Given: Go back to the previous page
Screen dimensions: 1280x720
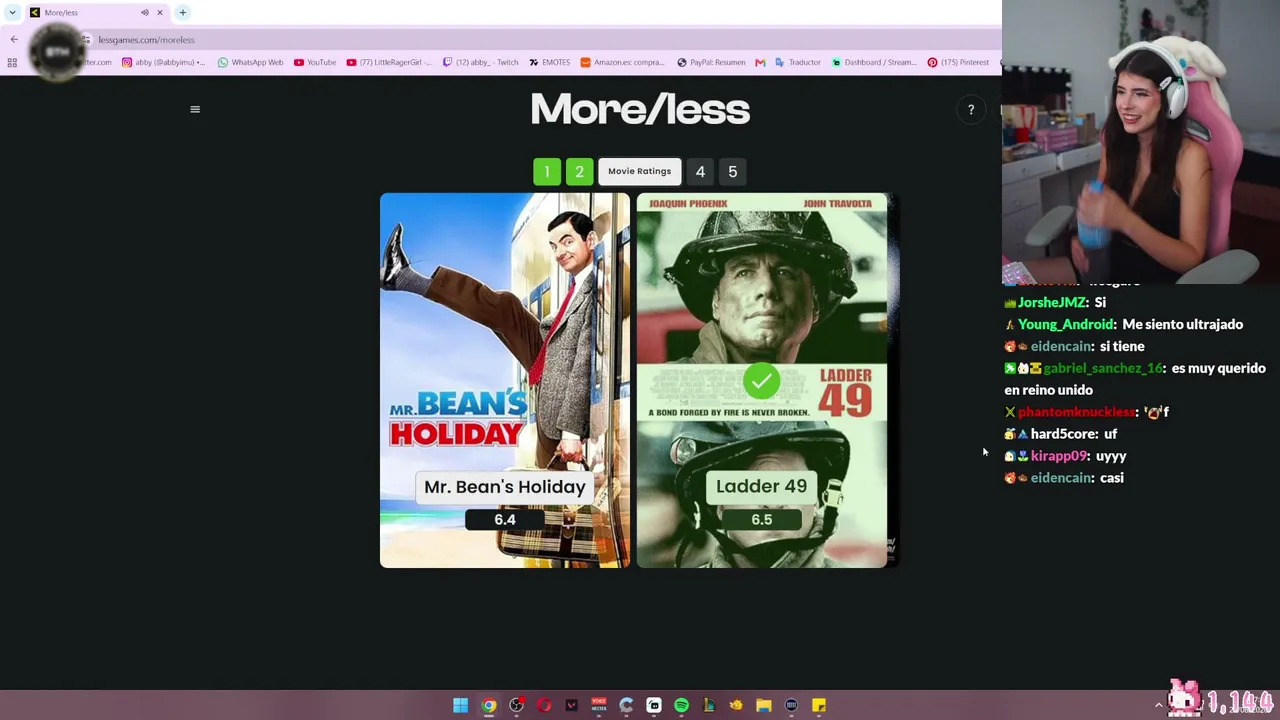Looking at the screenshot, I should [x=14, y=39].
